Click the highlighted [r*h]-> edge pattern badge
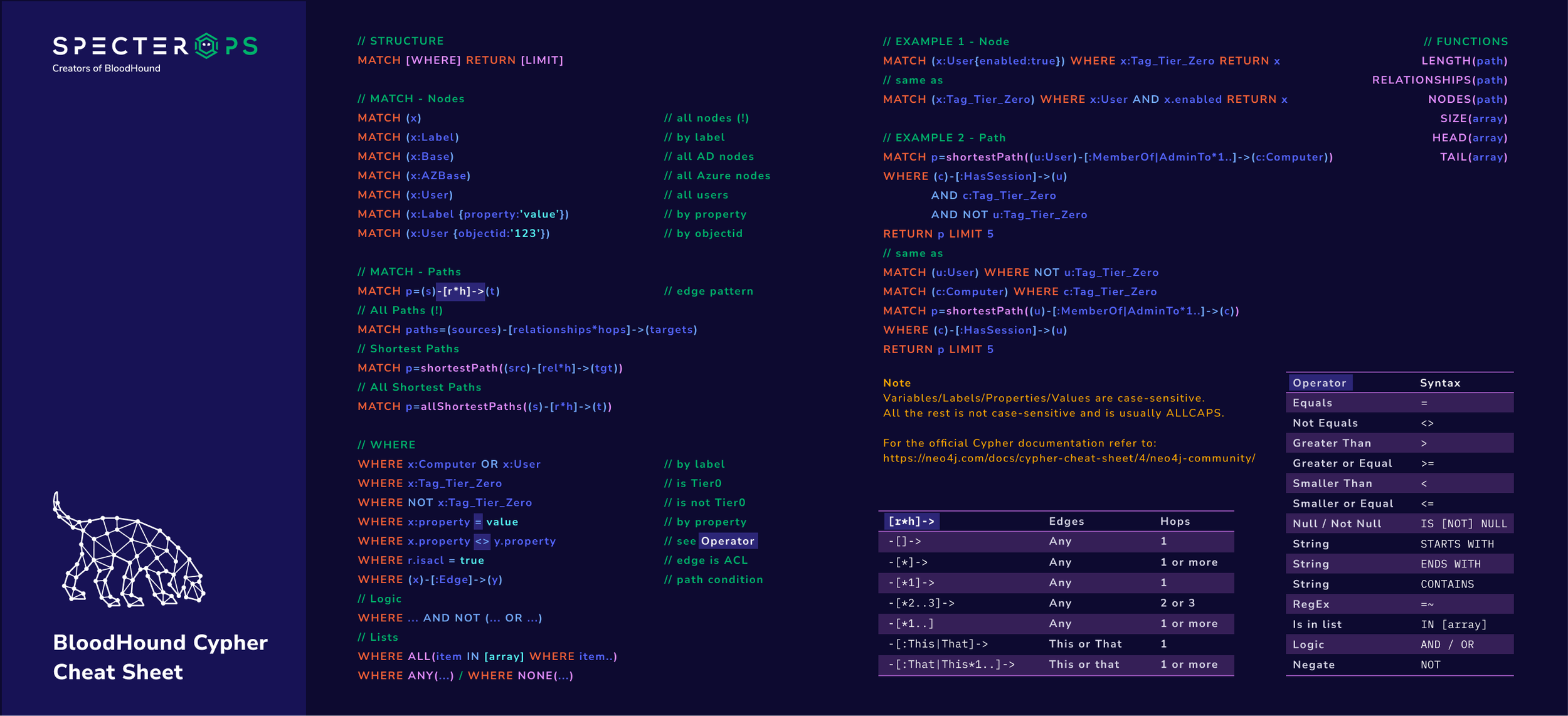 click(x=462, y=290)
